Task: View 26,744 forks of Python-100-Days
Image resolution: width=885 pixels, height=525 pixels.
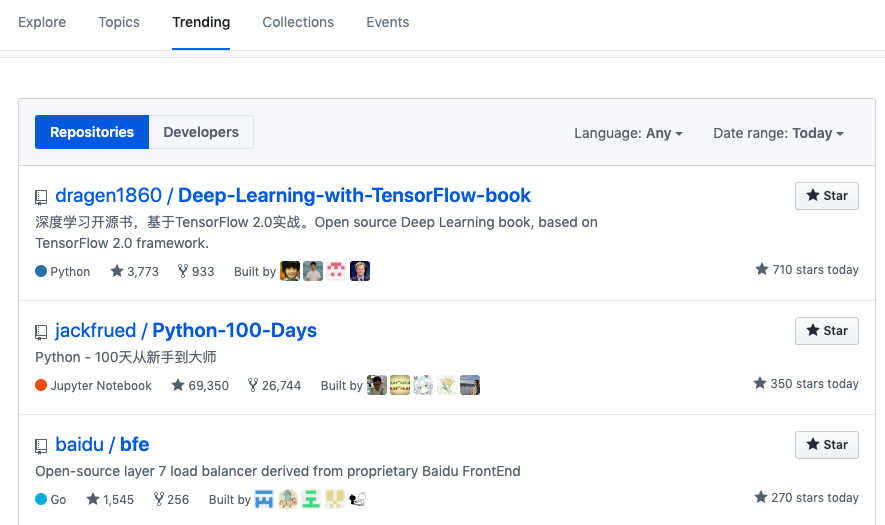Action: point(274,386)
